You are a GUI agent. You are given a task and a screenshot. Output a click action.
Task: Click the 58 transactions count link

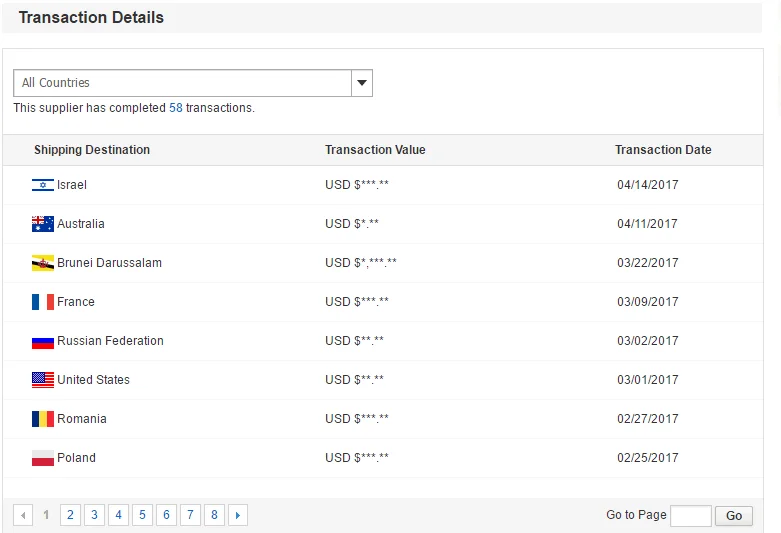(176, 108)
